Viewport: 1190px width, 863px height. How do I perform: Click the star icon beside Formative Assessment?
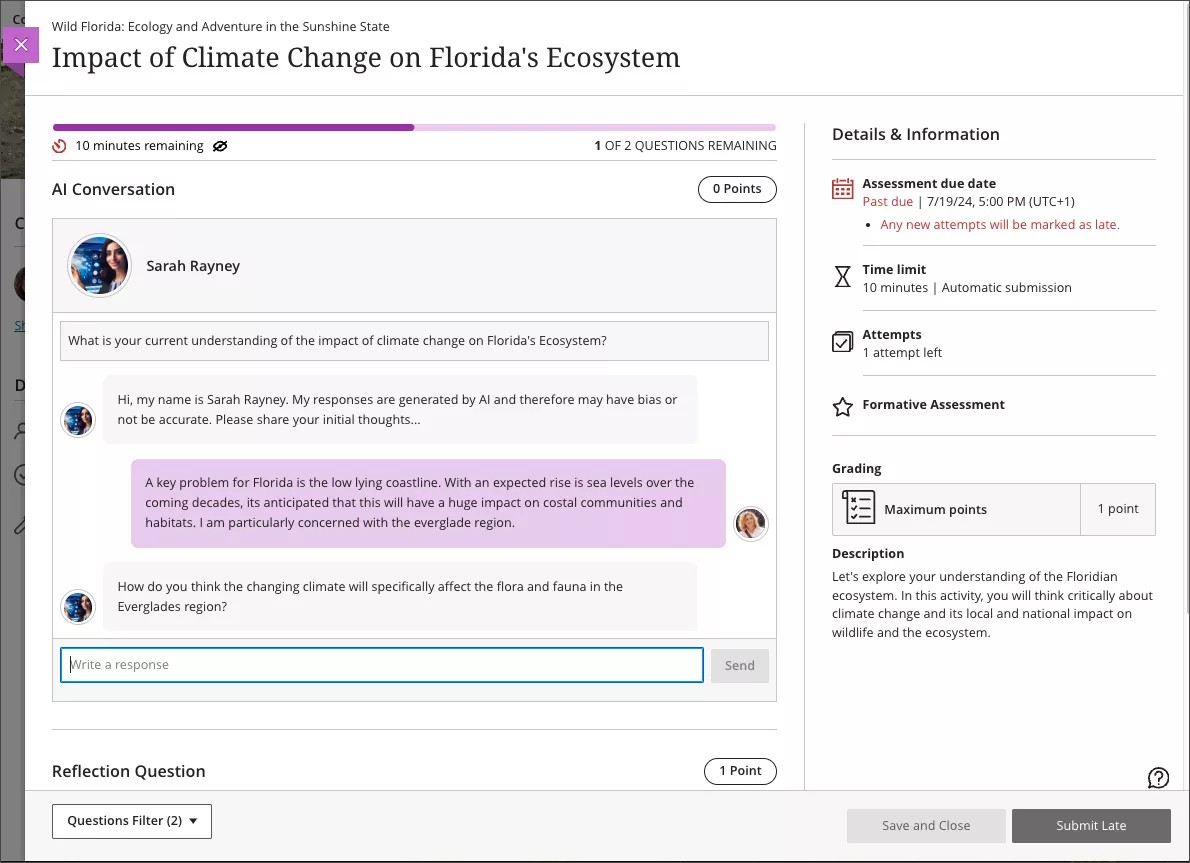842,406
